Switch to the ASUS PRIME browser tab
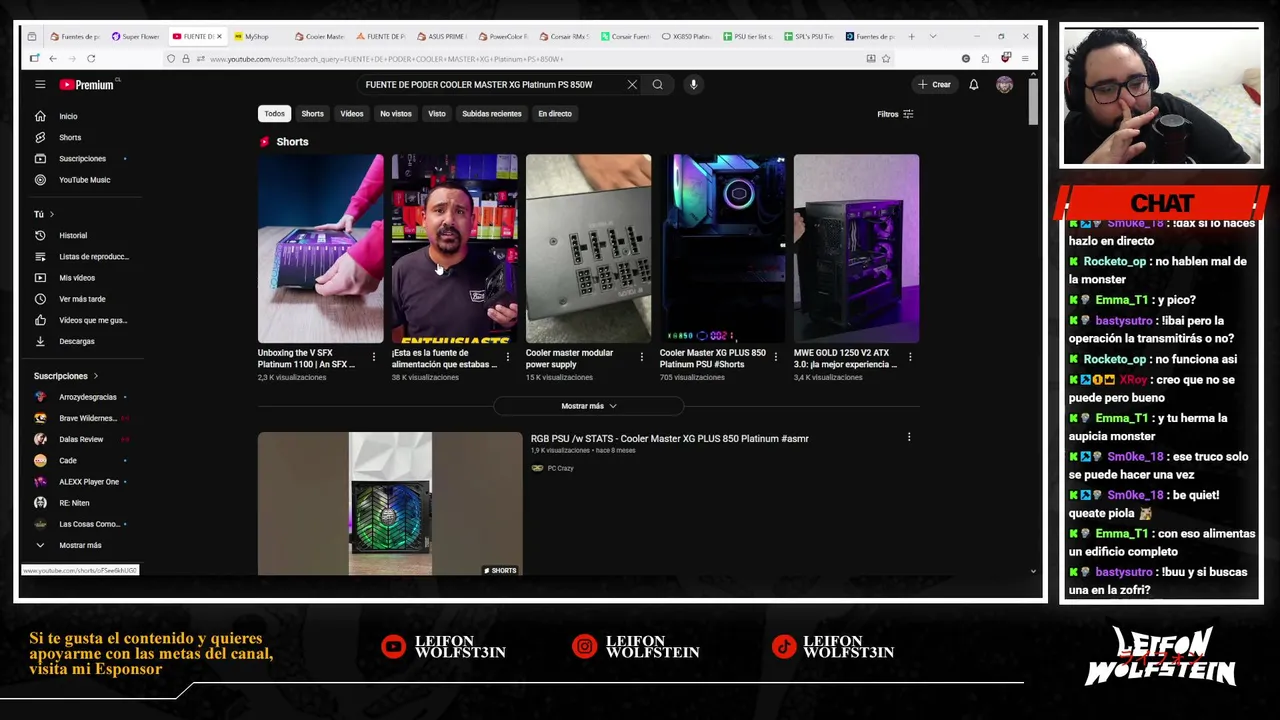This screenshot has width=1280, height=720. pos(441,37)
